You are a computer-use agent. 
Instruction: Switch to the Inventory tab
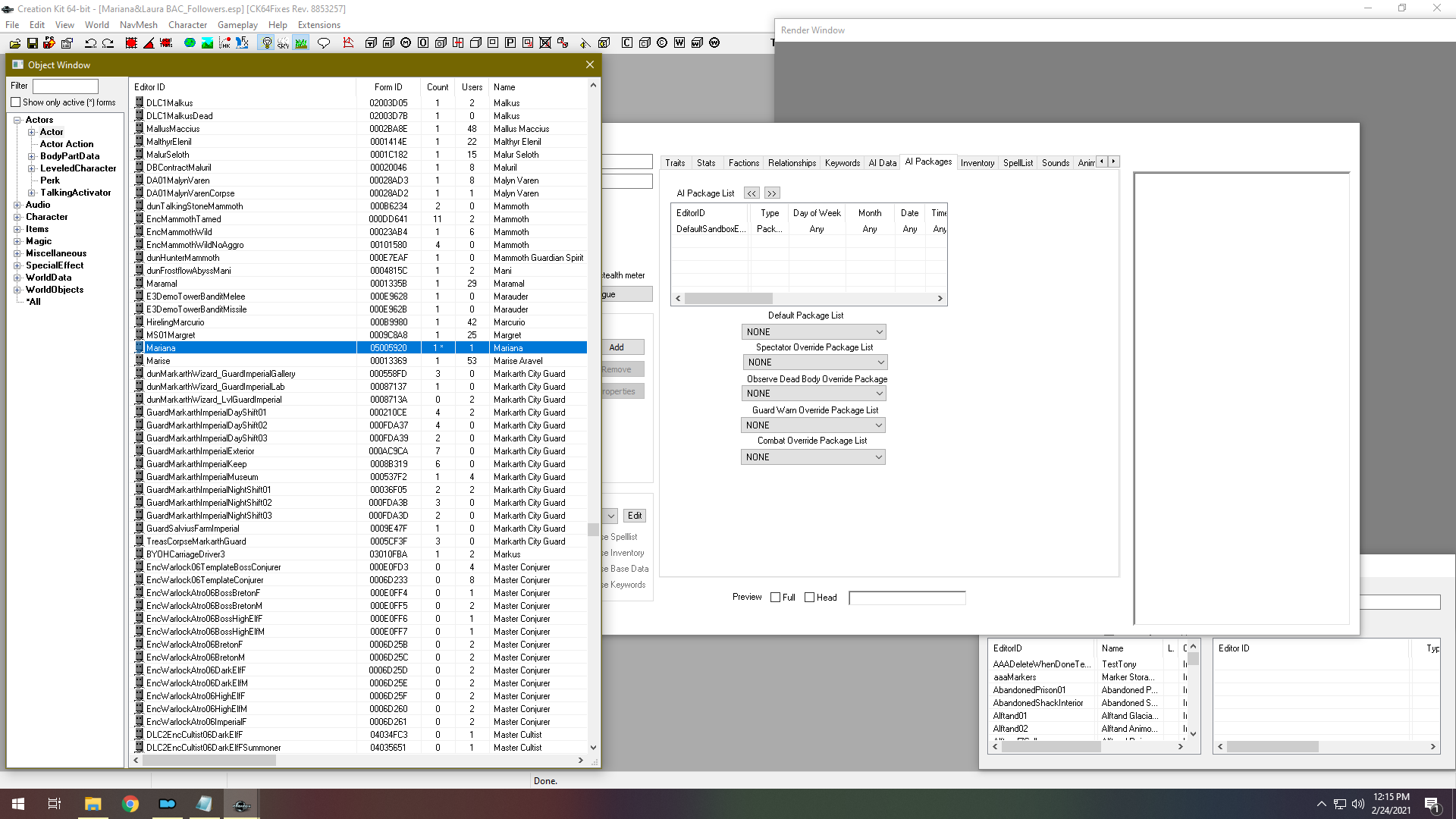977,163
